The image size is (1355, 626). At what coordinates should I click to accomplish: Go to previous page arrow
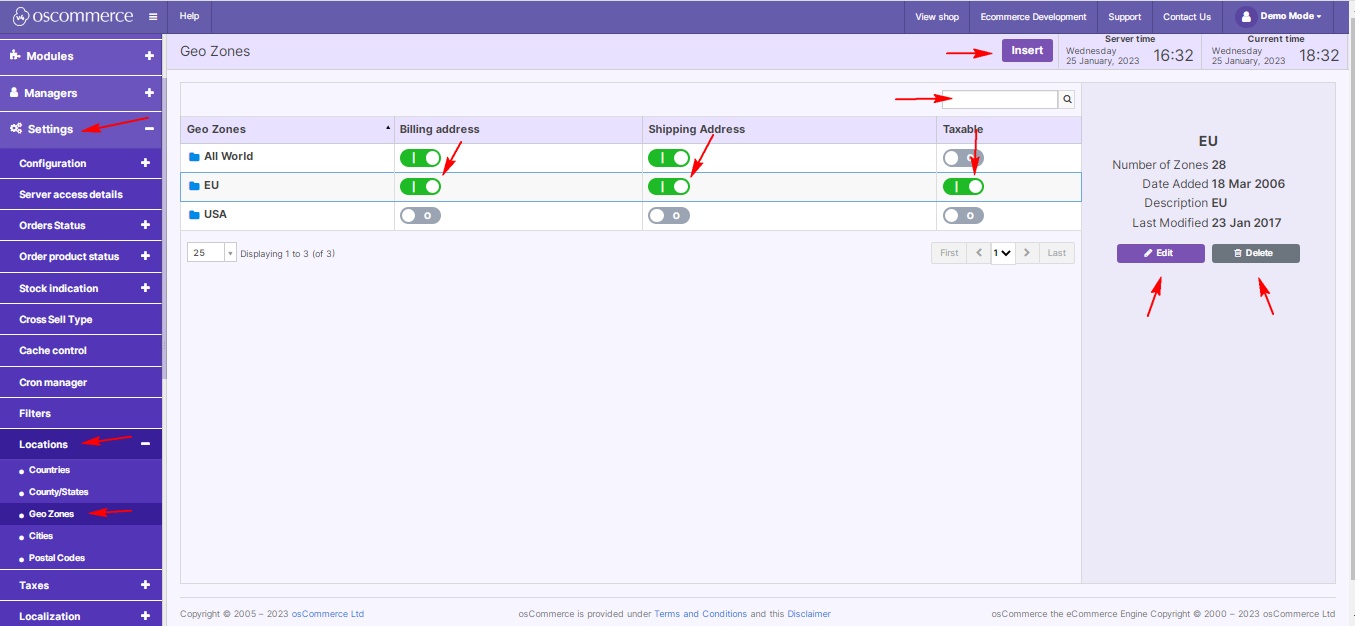pos(980,253)
